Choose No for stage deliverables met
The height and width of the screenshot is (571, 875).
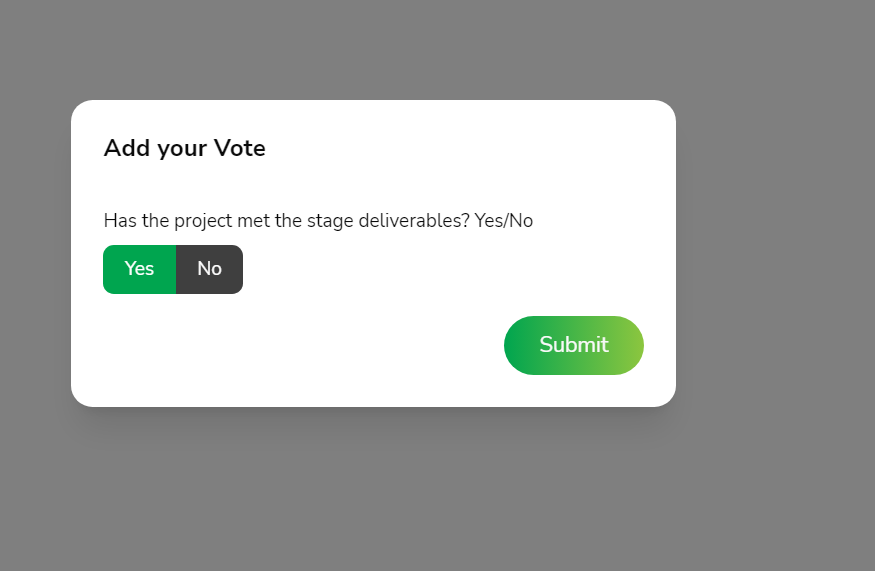[209, 269]
